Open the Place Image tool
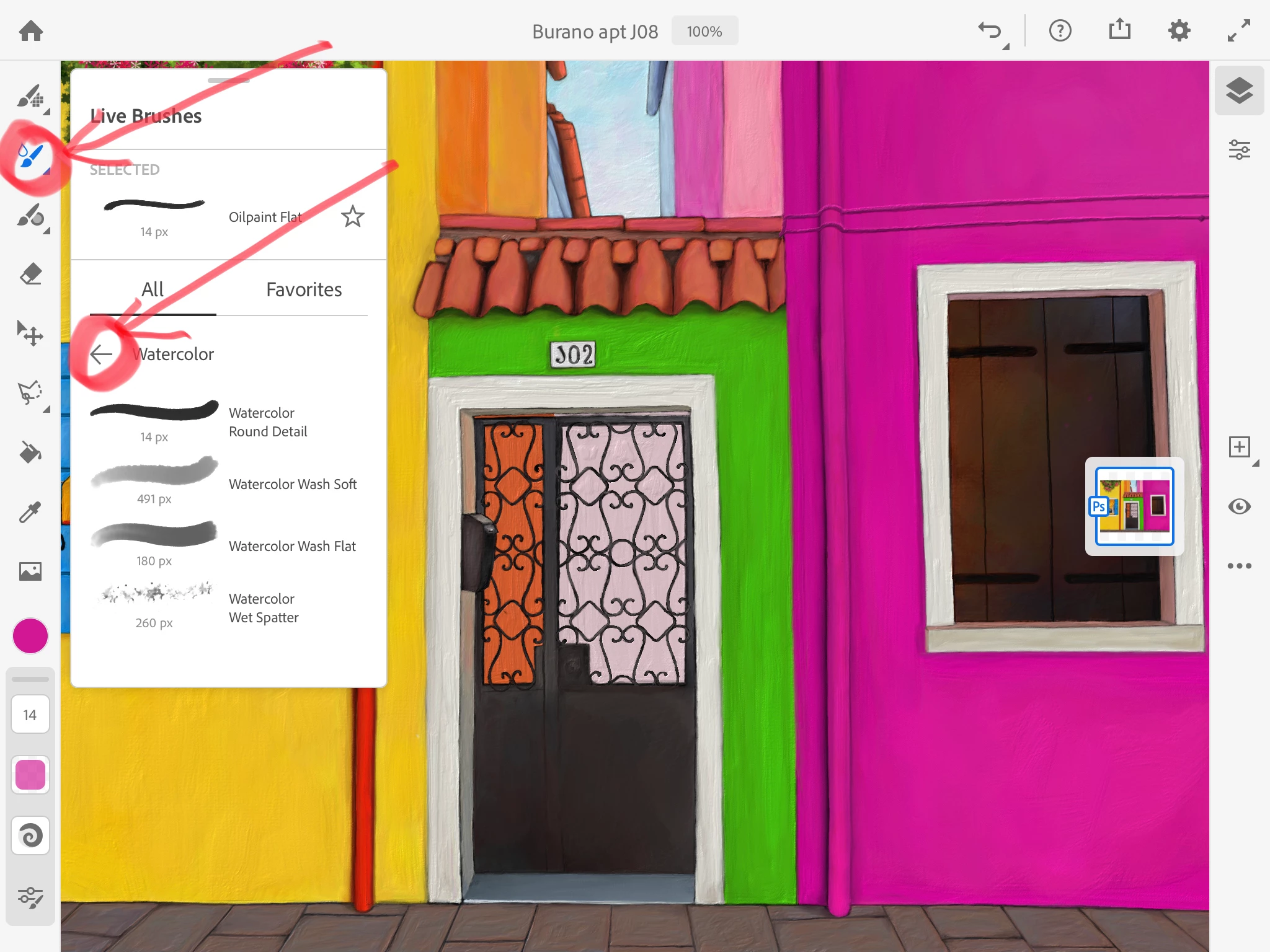Viewport: 1270px width, 952px height. [30, 571]
